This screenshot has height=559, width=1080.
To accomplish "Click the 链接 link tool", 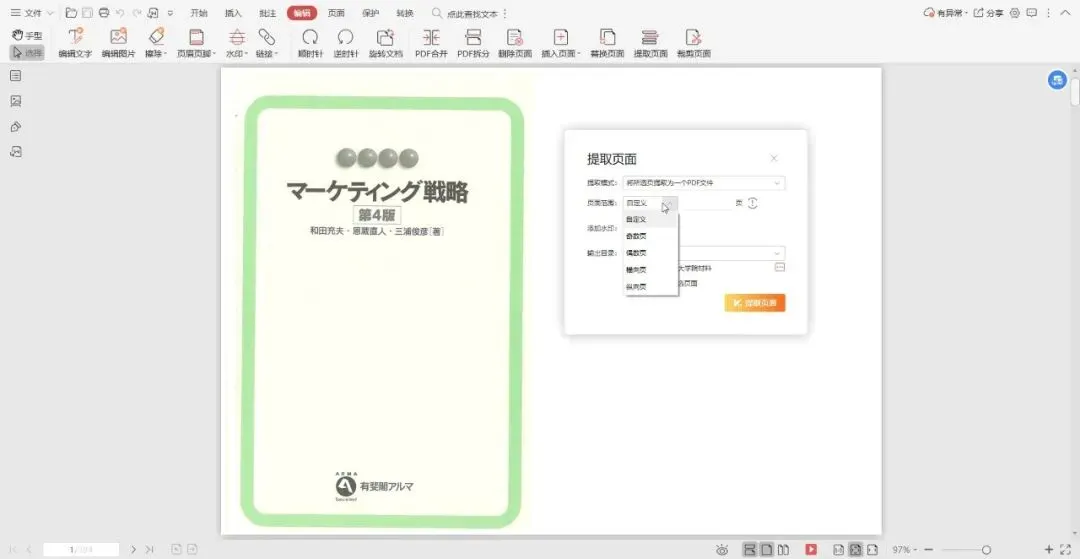I will tap(267, 43).
